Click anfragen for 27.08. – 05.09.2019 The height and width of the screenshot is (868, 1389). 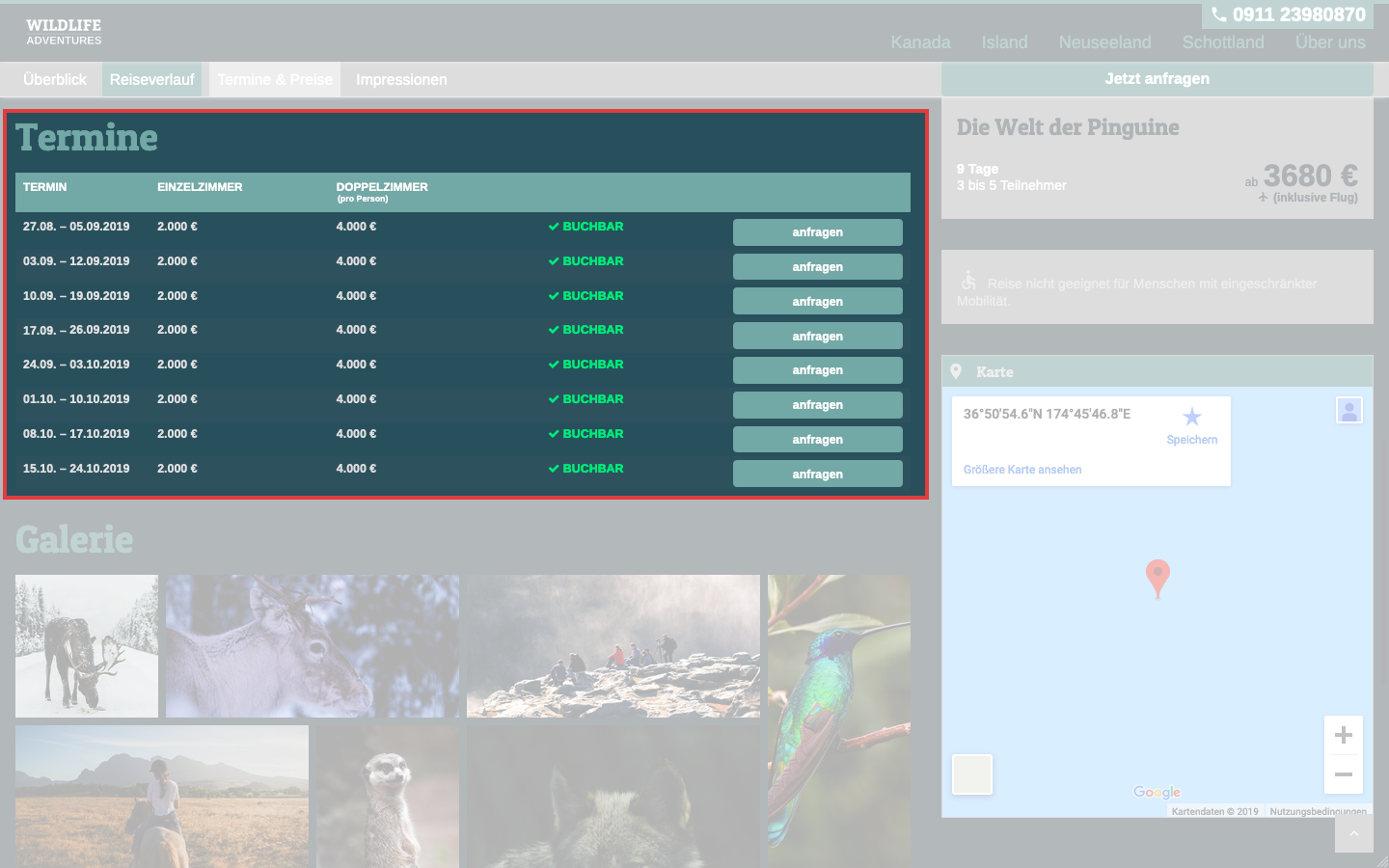coord(817,232)
